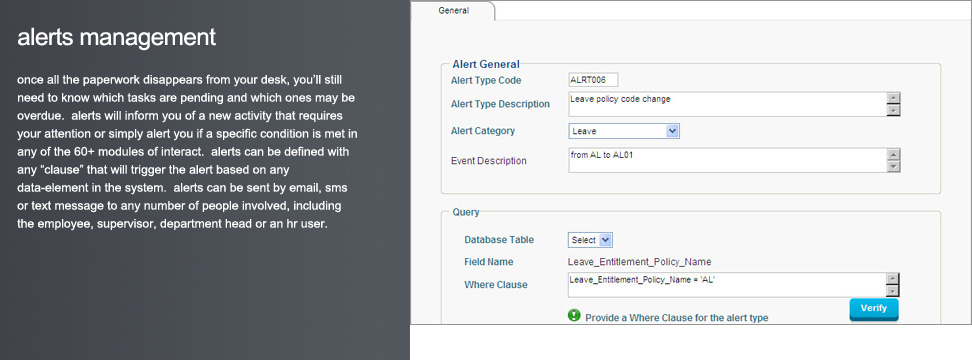Image resolution: width=972 pixels, height=360 pixels.
Task: Click into the Event Description text area
Action: (728, 160)
